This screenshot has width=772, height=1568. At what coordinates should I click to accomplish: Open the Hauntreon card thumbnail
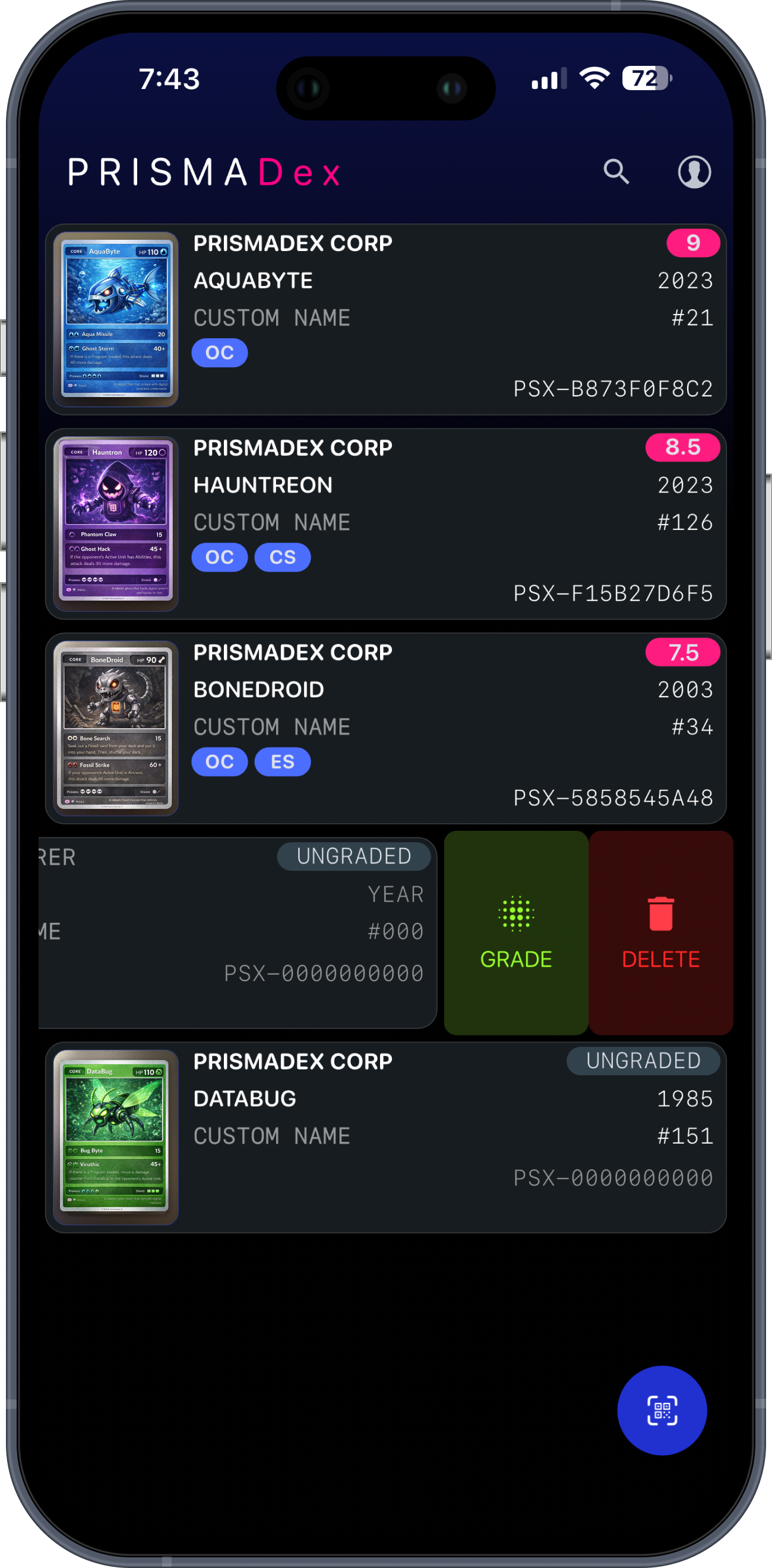(116, 523)
